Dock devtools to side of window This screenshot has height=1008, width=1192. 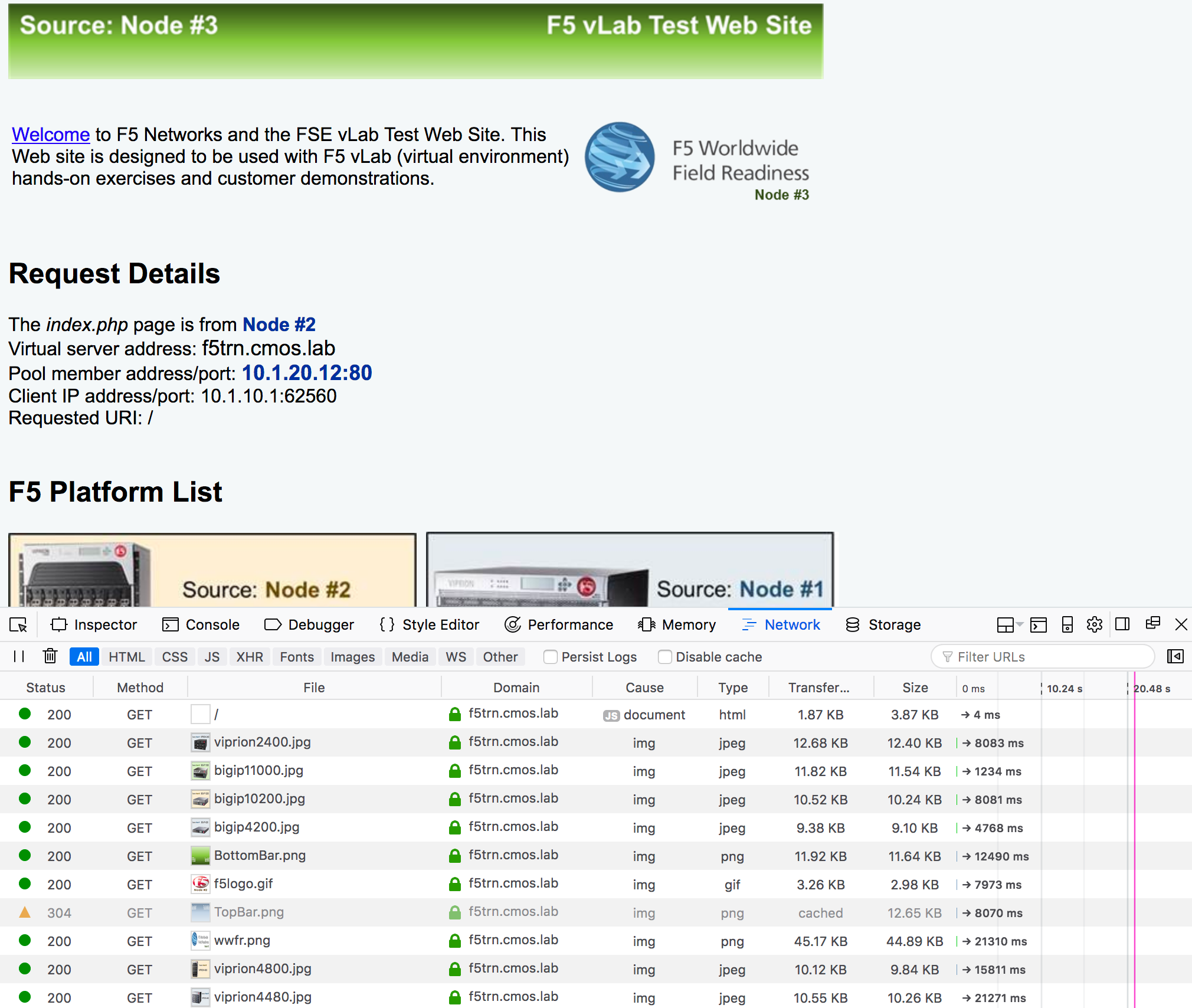(1122, 624)
